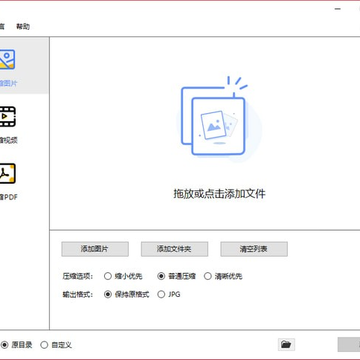Viewport: 360px width, 360px height.
Task: Open the image compression section icon
Action: click(7, 59)
